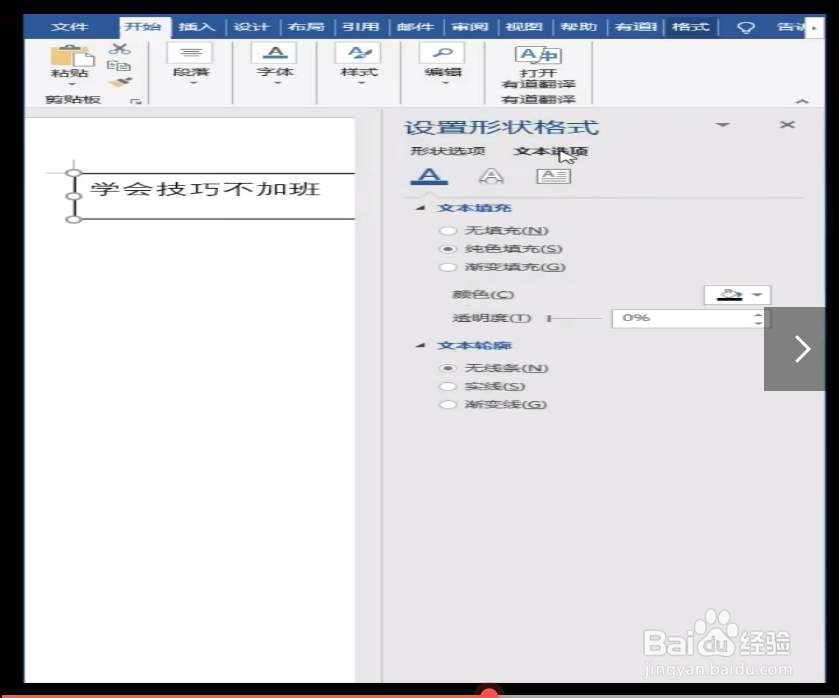The image size is (839, 698).
Task: Open the Styles (样式) group icon
Action: click(359, 53)
